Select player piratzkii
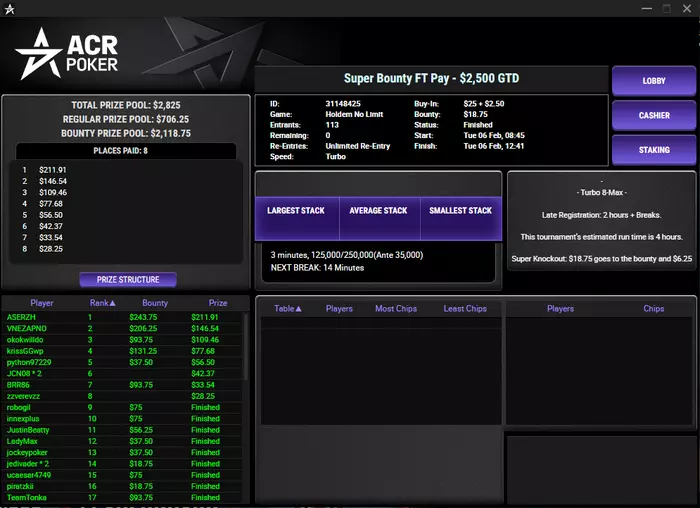Image resolution: width=700 pixels, height=508 pixels. pos(122,486)
